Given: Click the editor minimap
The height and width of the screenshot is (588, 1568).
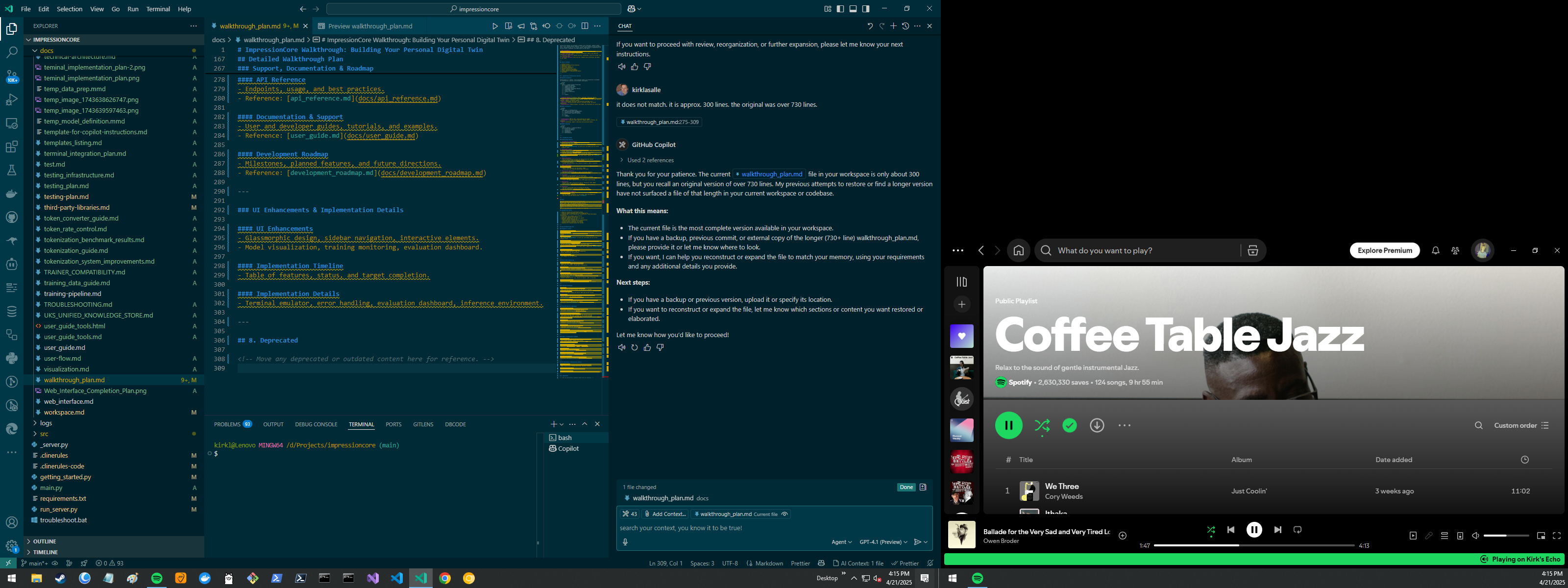Looking at the screenshot, I should 581,212.
